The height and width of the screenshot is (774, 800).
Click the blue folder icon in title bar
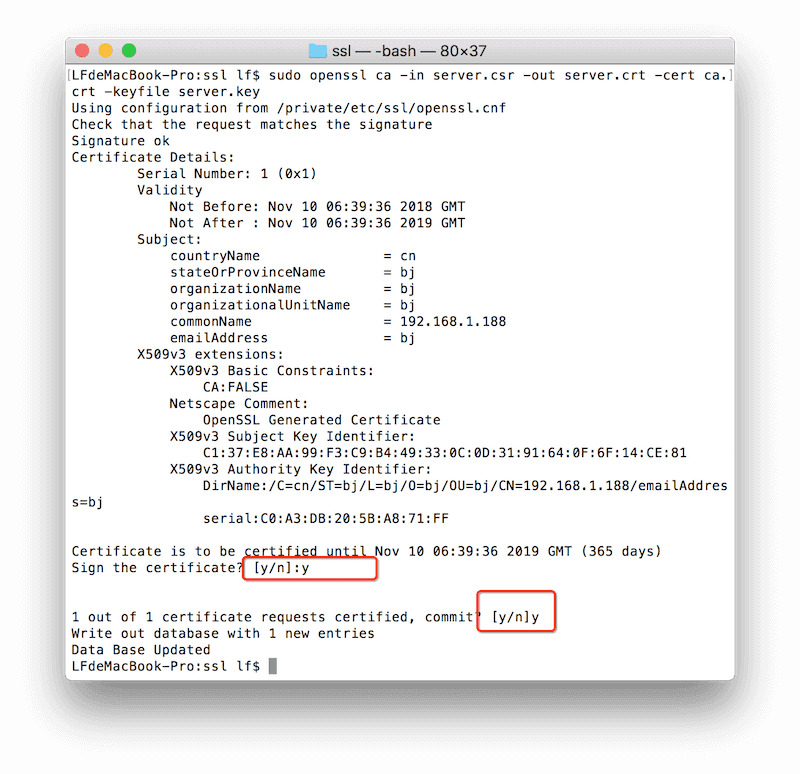click(x=318, y=51)
